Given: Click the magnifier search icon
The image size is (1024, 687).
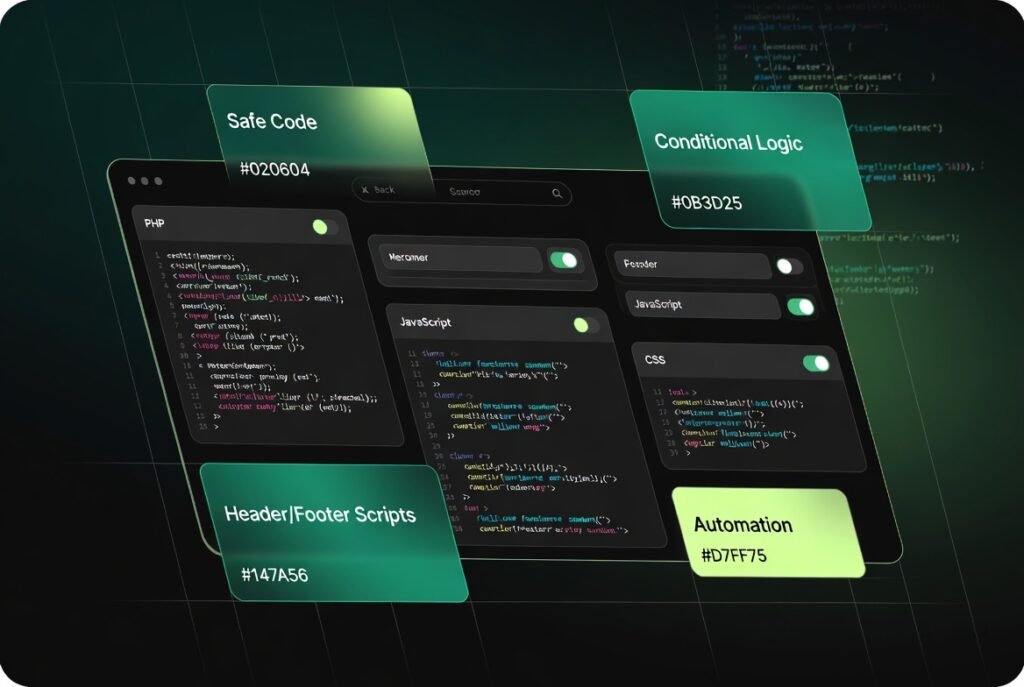Looking at the screenshot, I should pyautogui.click(x=557, y=193).
